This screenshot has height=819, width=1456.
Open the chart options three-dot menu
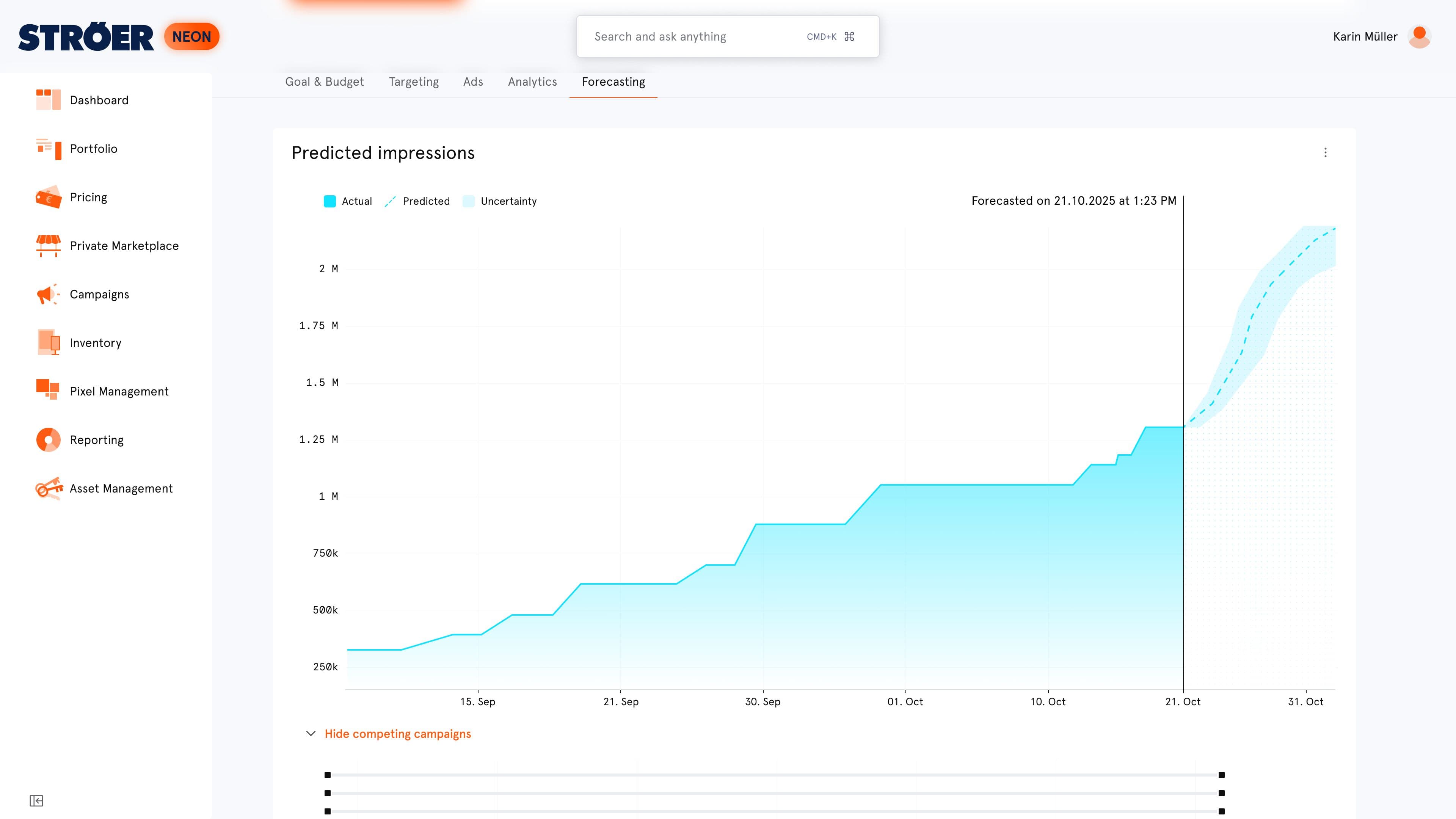pyautogui.click(x=1326, y=152)
